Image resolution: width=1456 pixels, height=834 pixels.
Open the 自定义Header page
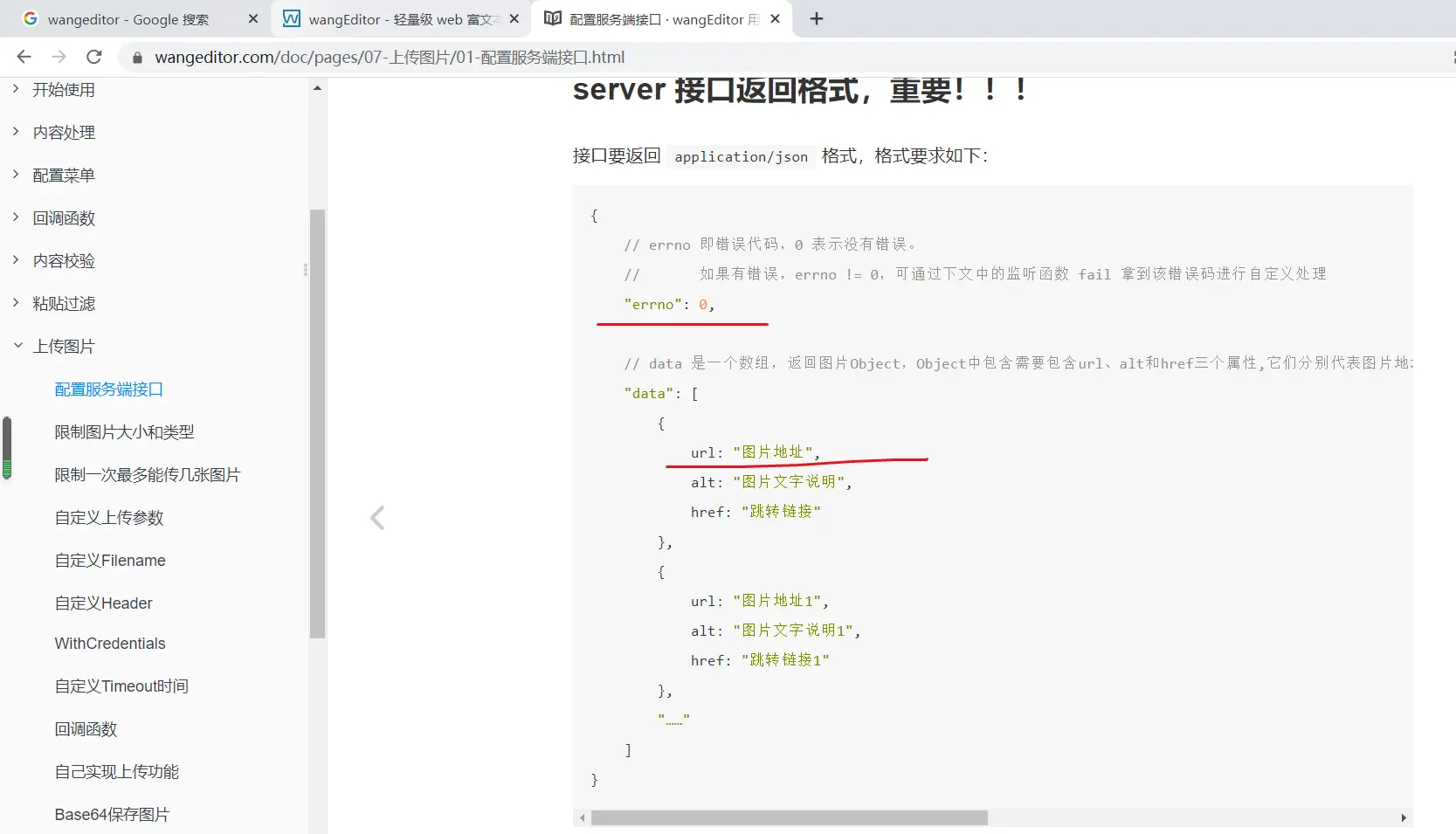103,603
